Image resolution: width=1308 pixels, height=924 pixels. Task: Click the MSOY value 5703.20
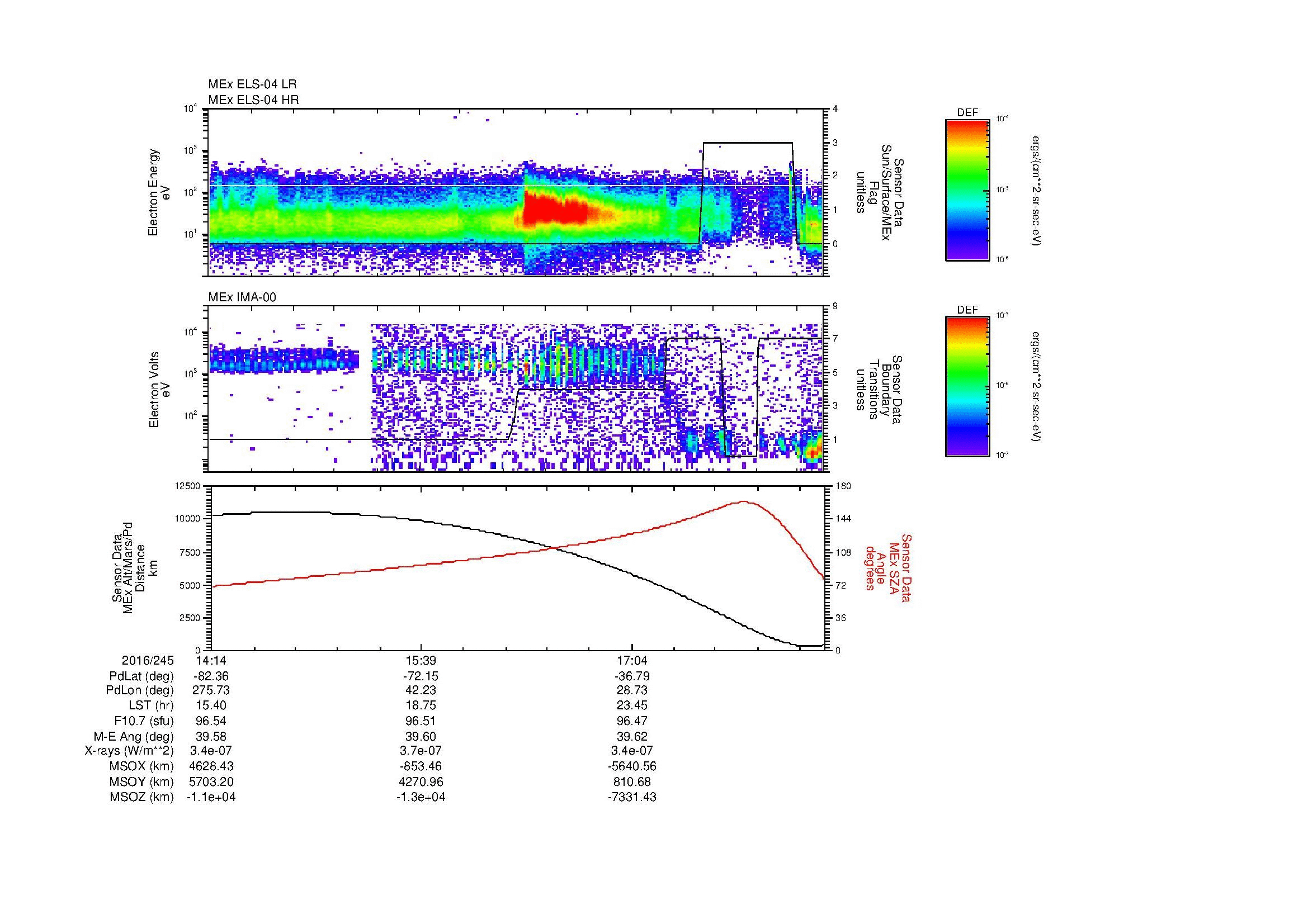tap(211, 781)
